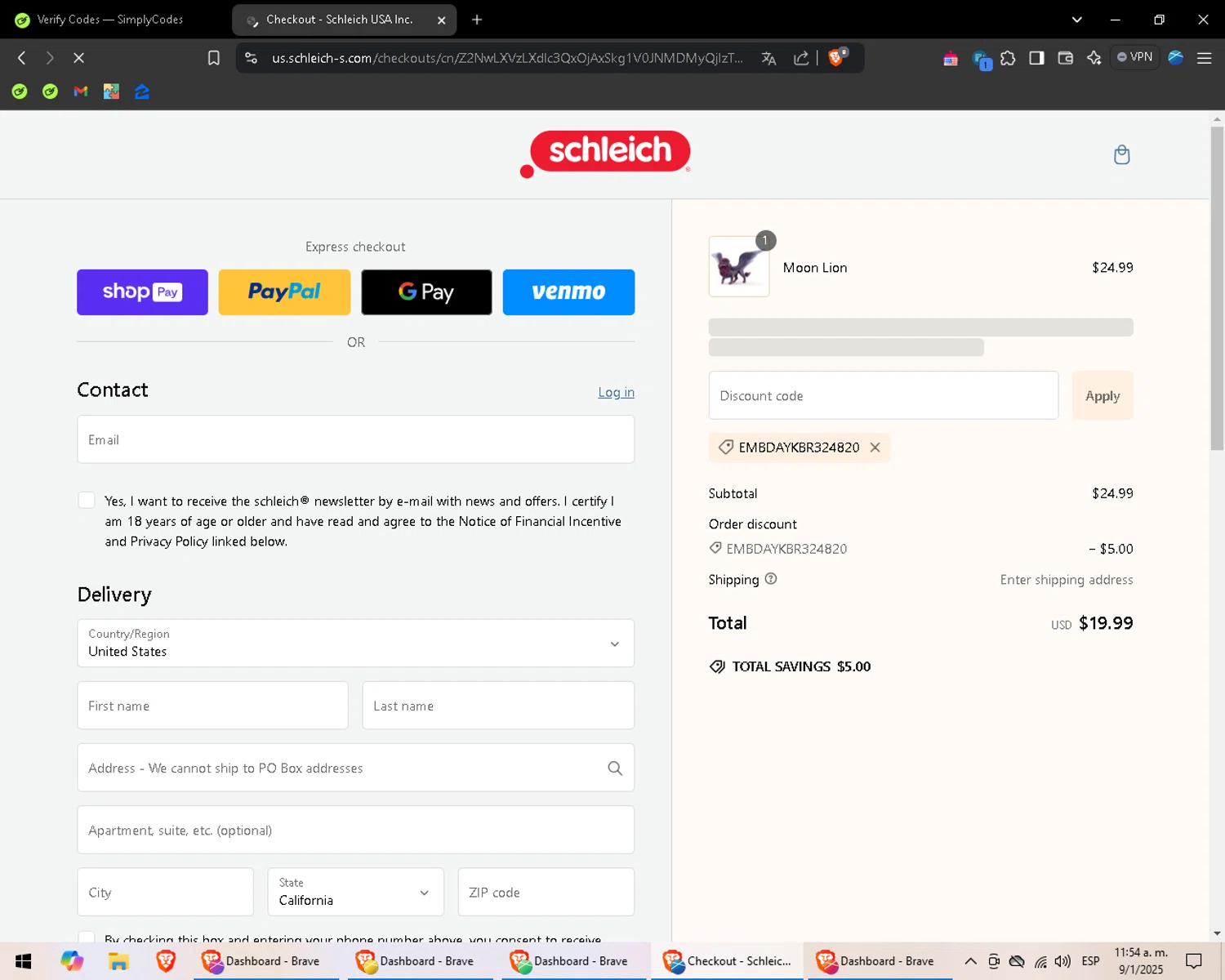Image resolution: width=1225 pixels, height=980 pixels.
Task: Stop page loading with X button
Action: 78,58
